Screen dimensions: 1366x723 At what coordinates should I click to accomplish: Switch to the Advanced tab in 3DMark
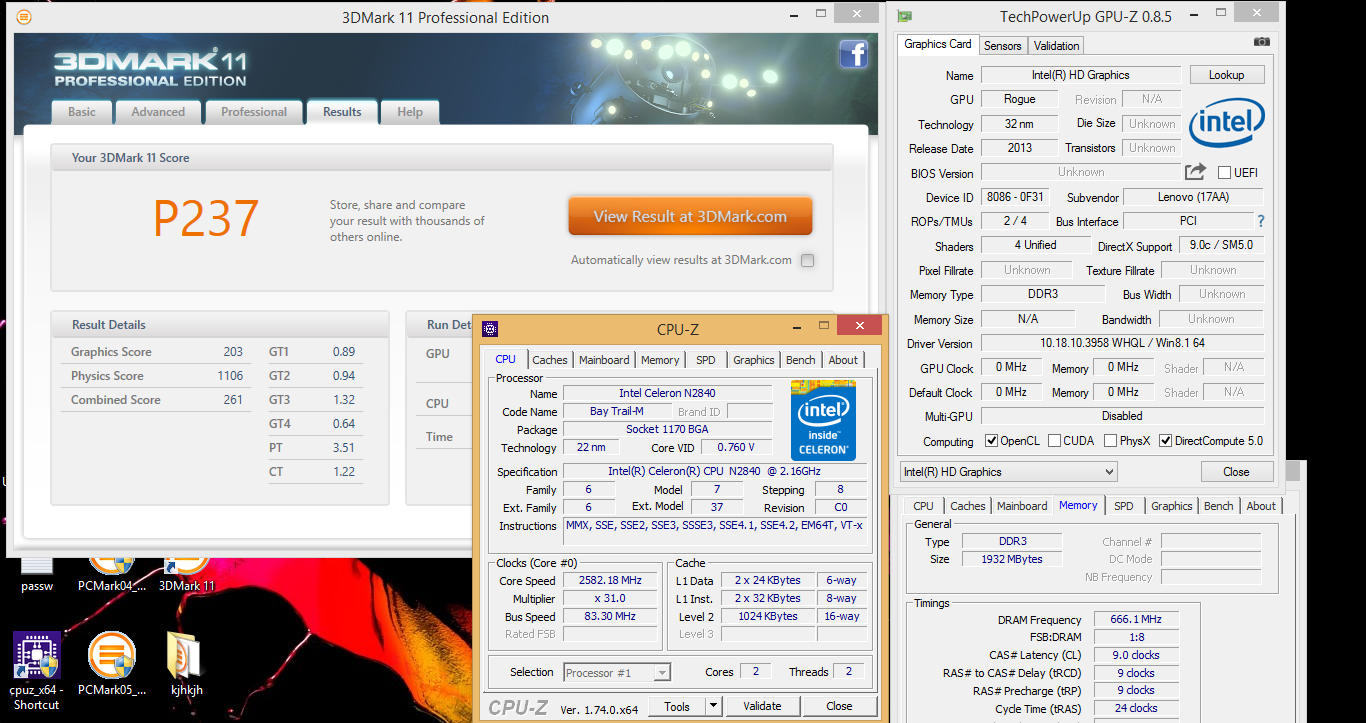click(x=158, y=112)
